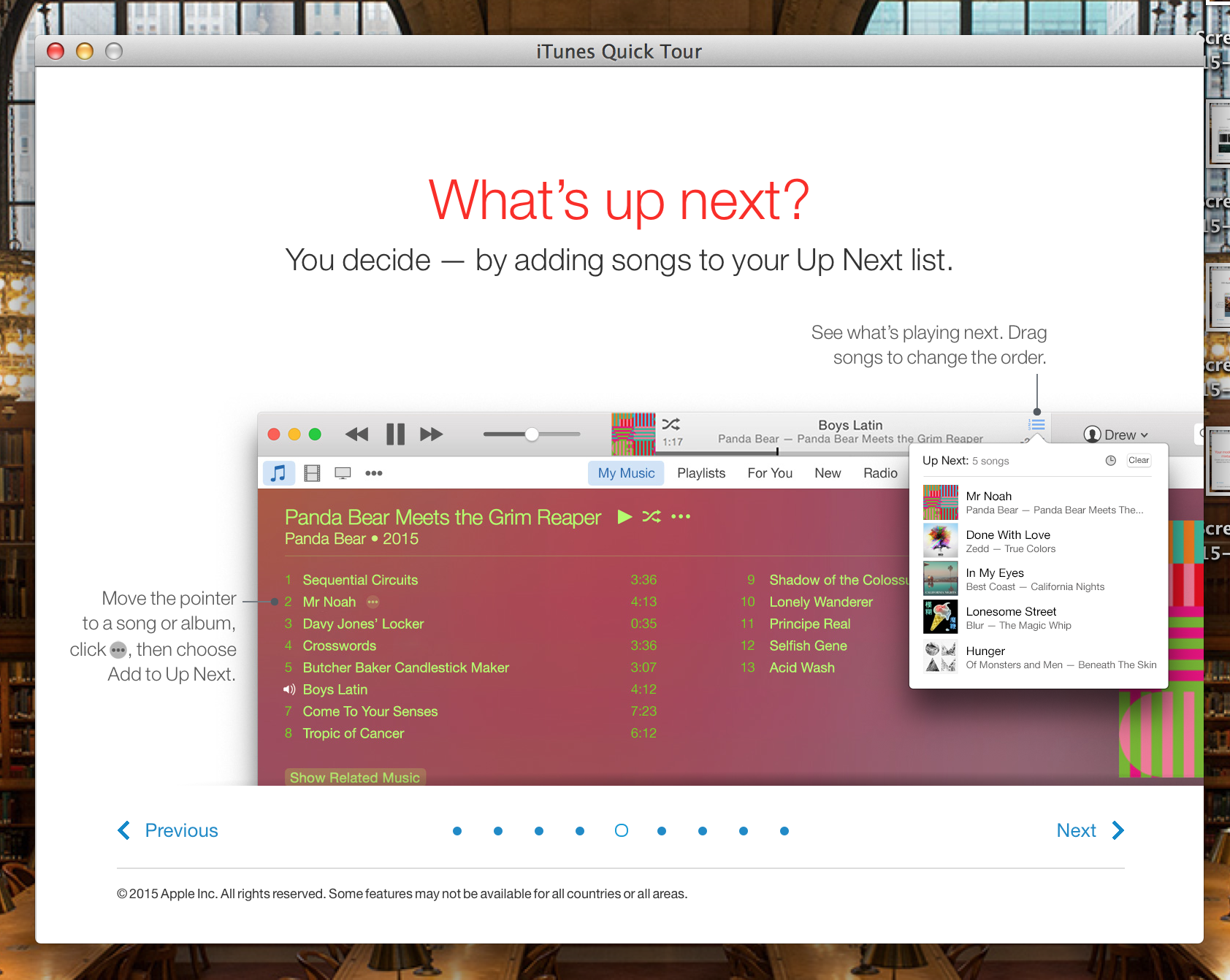Image resolution: width=1230 pixels, height=980 pixels.
Task: Skip forward to next track
Action: click(x=431, y=435)
